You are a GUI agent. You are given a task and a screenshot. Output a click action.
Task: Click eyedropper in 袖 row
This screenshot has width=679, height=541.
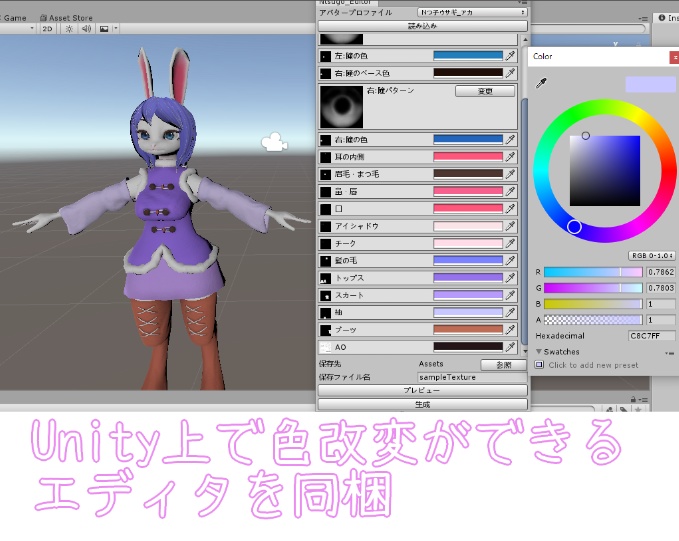(x=511, y=312)
